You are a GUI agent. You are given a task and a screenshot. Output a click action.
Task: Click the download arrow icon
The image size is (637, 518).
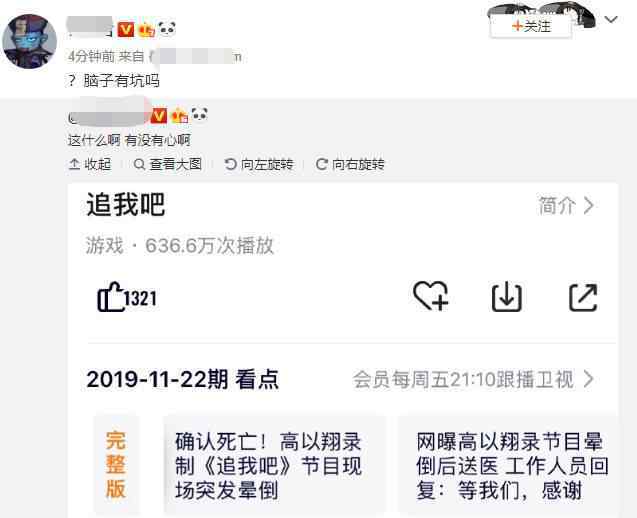[x=507, y=297]
